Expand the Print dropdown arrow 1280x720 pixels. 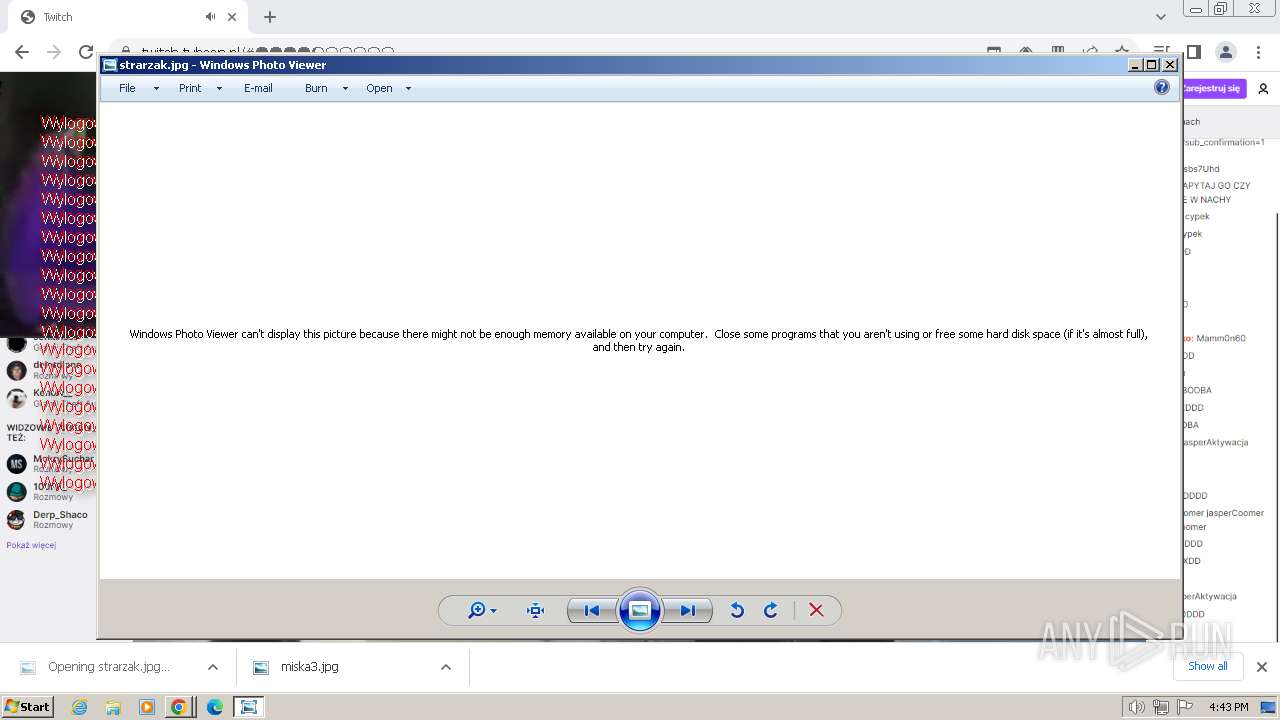click(219, 88)
